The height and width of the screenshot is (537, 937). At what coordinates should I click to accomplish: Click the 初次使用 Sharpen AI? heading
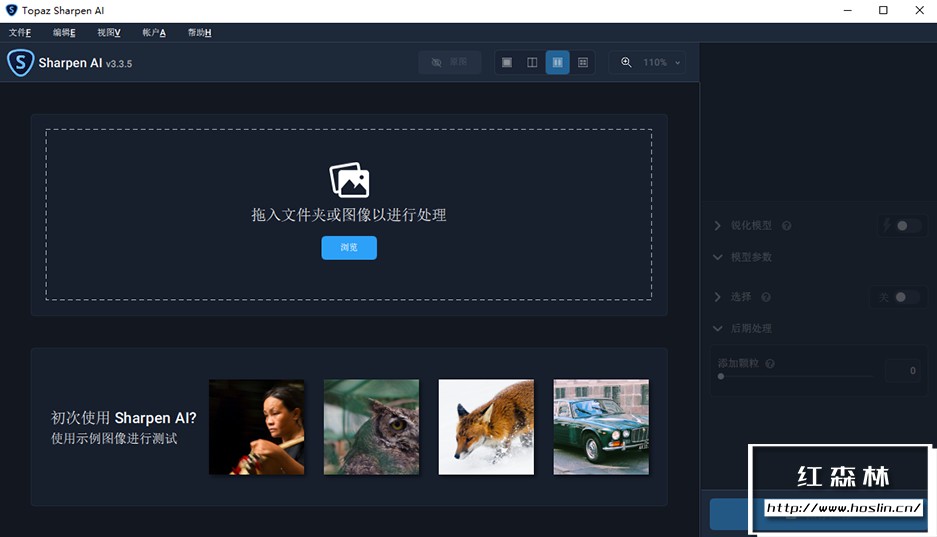124,418
